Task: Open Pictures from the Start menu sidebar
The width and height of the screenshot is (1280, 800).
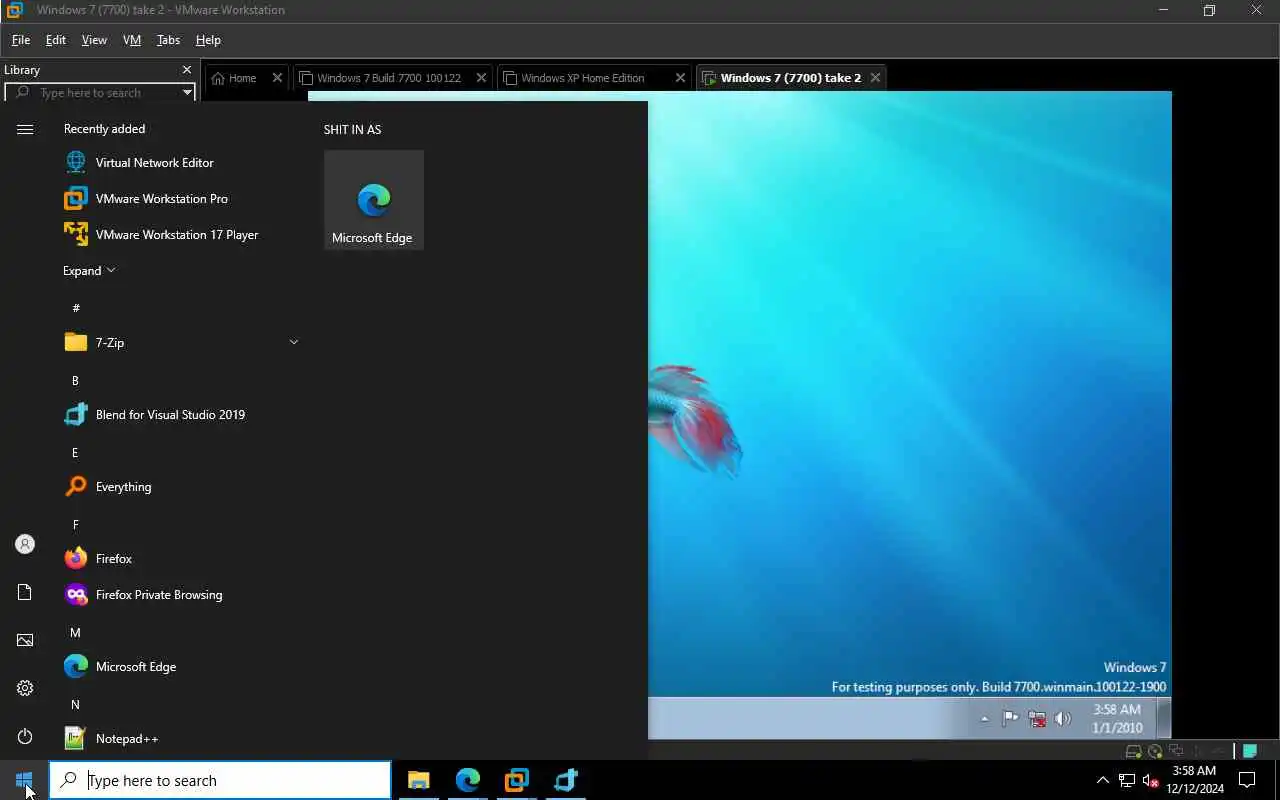Action: point(25,640)
